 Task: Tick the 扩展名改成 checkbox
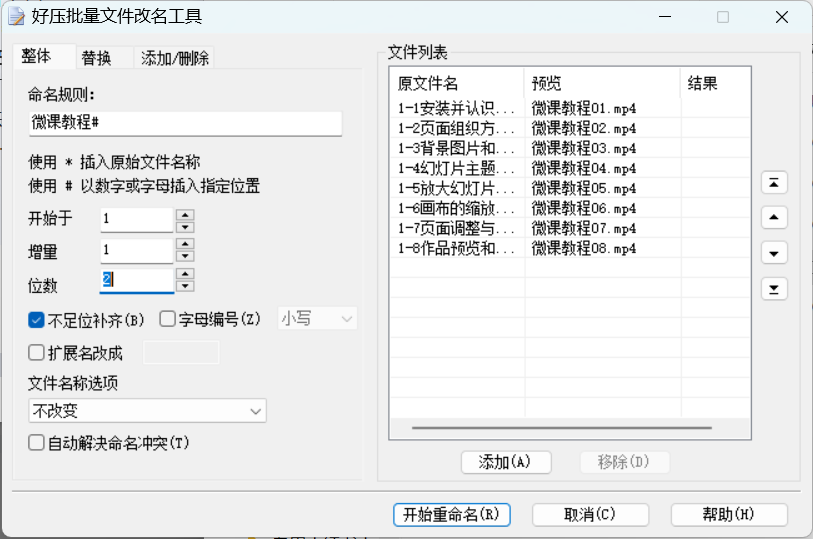(x=37, y=352)
